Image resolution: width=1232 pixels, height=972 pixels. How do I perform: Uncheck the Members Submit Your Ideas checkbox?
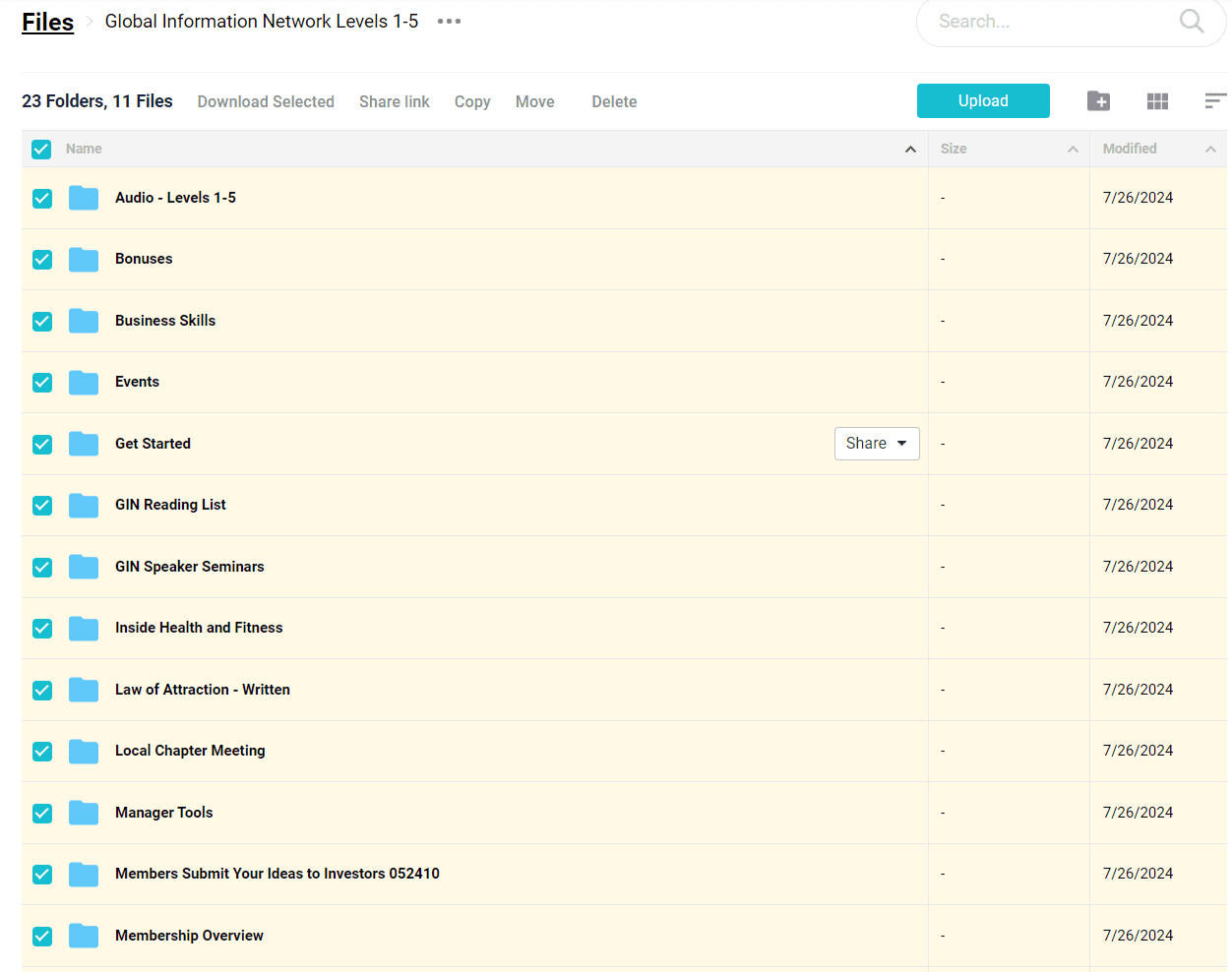[42, 875]
